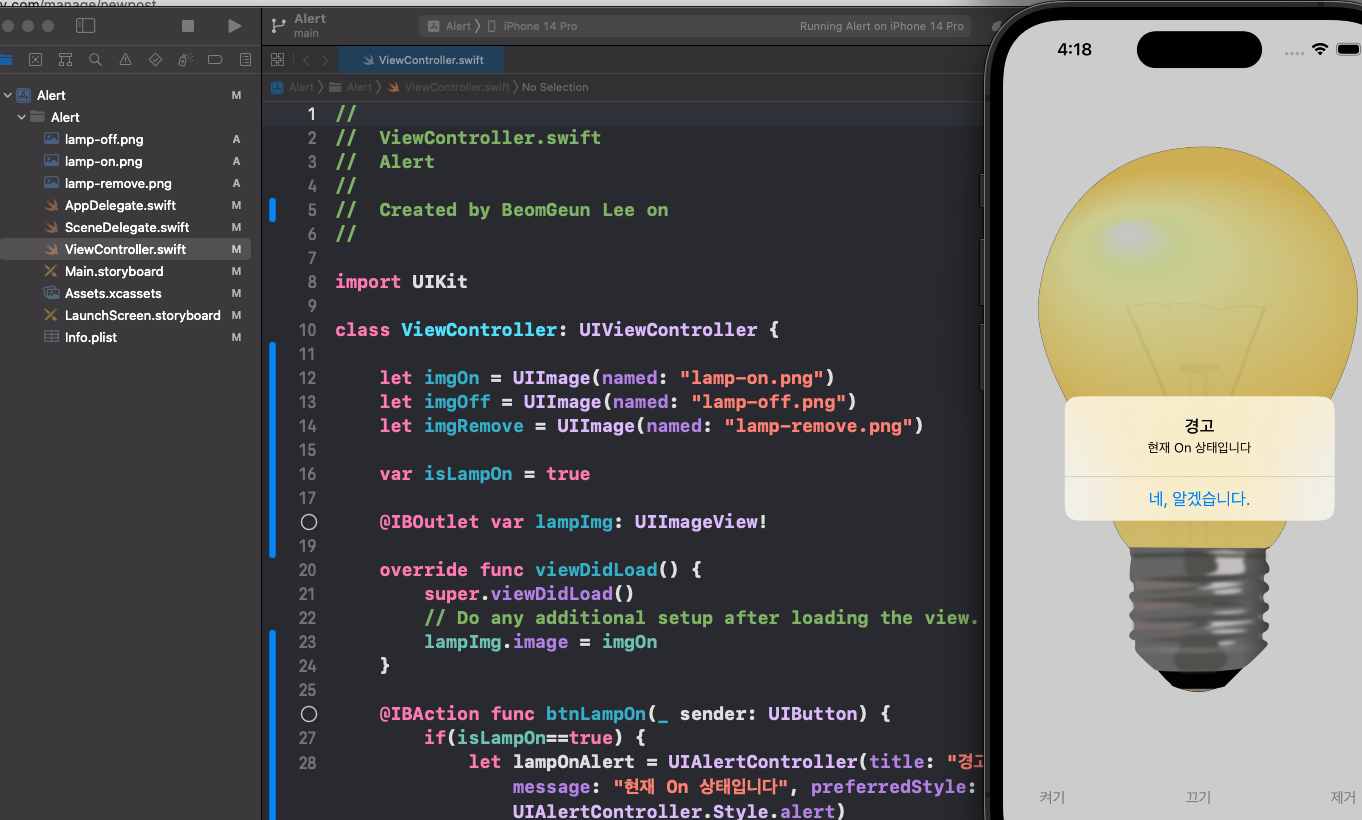The height and width of the screenshot is (820, 1362).
Task: Click the Run play button
Action: pos(234,26)
